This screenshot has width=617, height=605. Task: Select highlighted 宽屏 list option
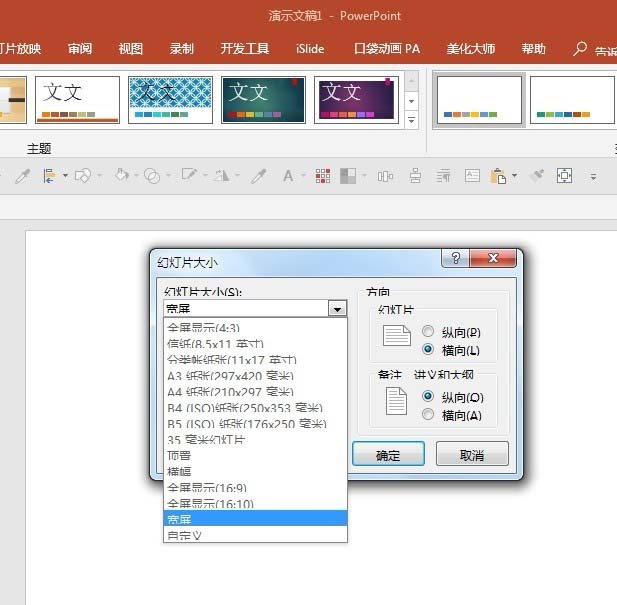[x=255, y=518]
